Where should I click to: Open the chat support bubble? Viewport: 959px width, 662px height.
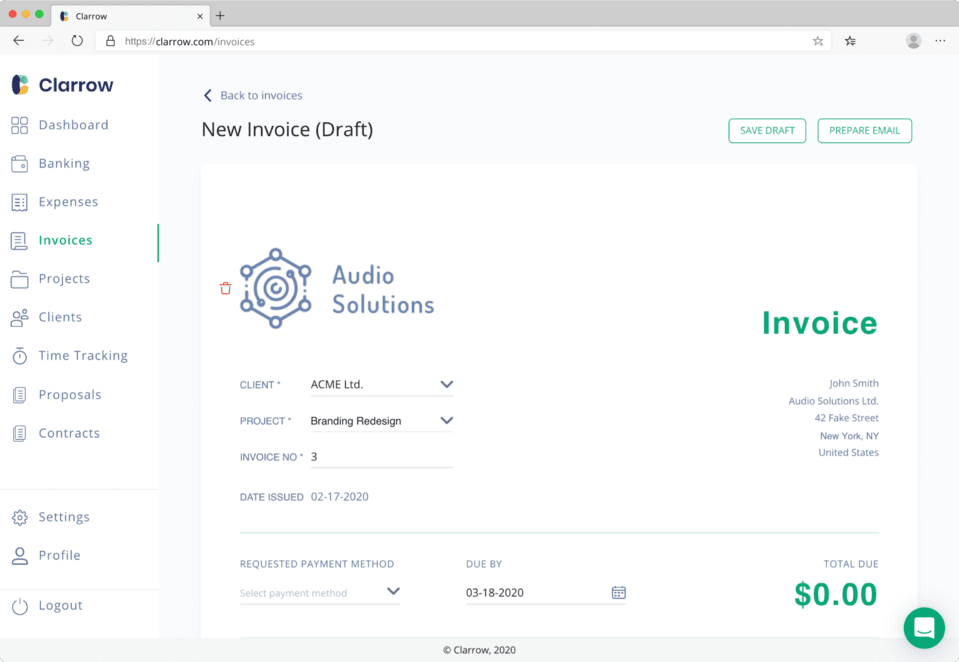(x=923, y=628)
